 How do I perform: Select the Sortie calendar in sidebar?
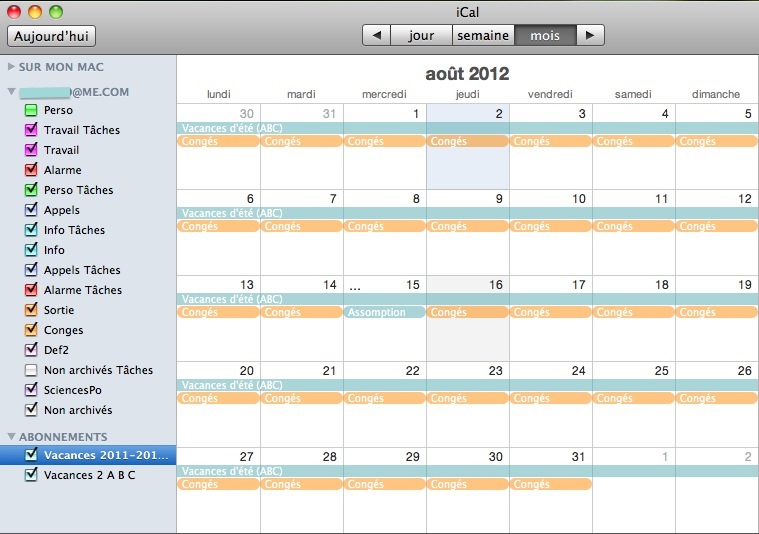pos(59,310)
